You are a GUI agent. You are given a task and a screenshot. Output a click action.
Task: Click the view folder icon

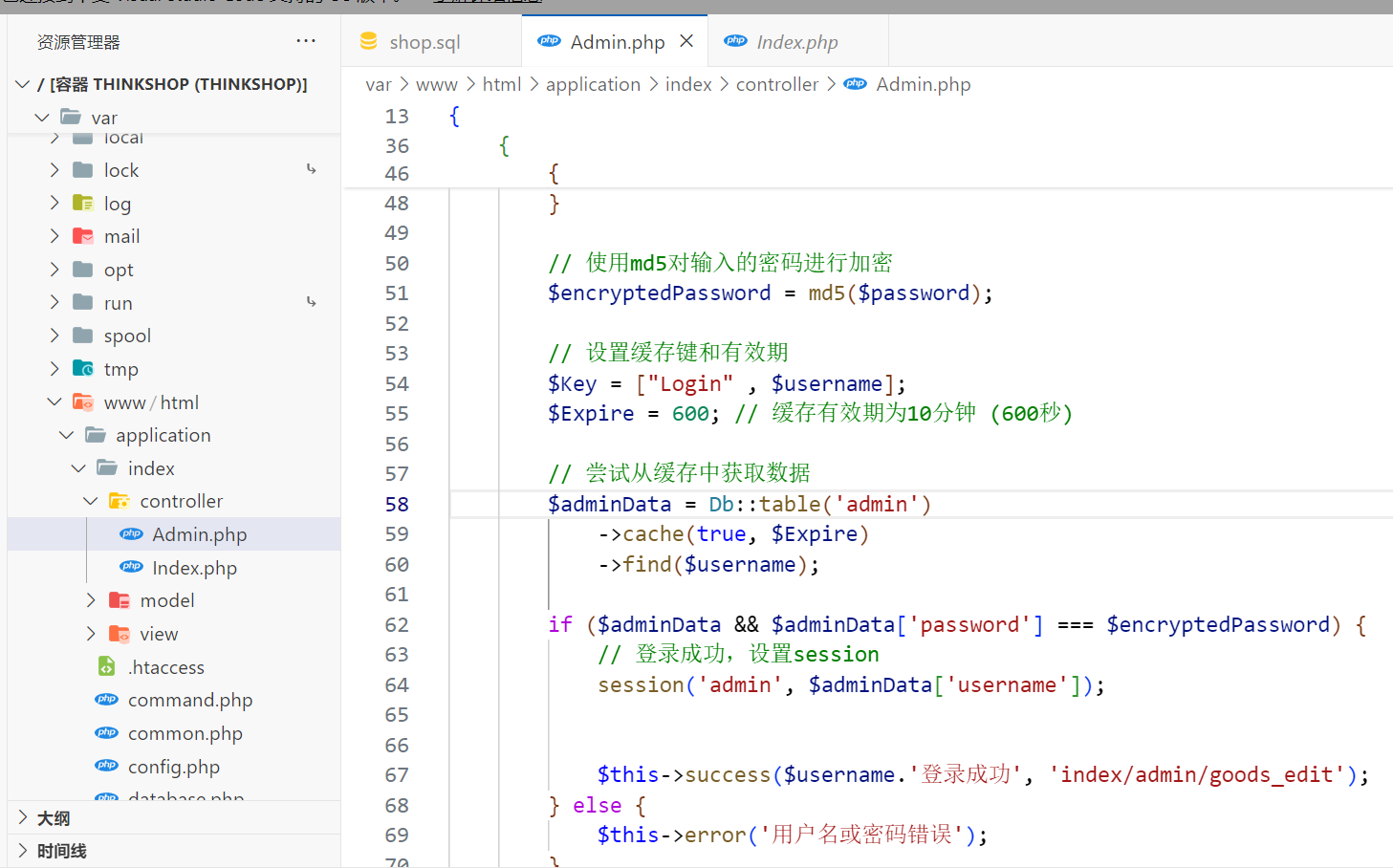120,634
